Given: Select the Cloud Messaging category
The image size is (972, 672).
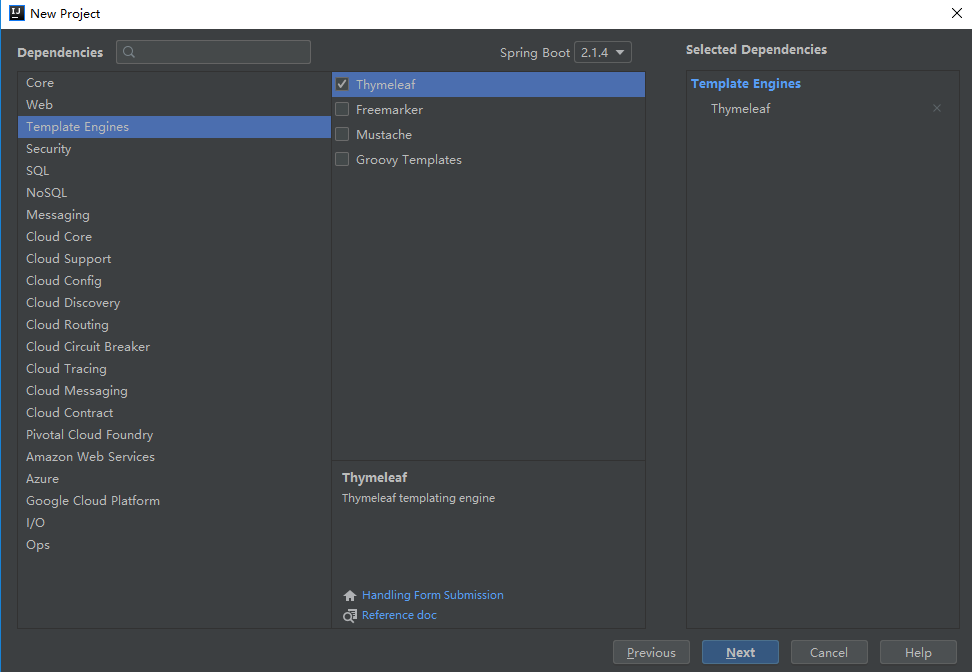Looking at the screenshot, I should [174, 391].
